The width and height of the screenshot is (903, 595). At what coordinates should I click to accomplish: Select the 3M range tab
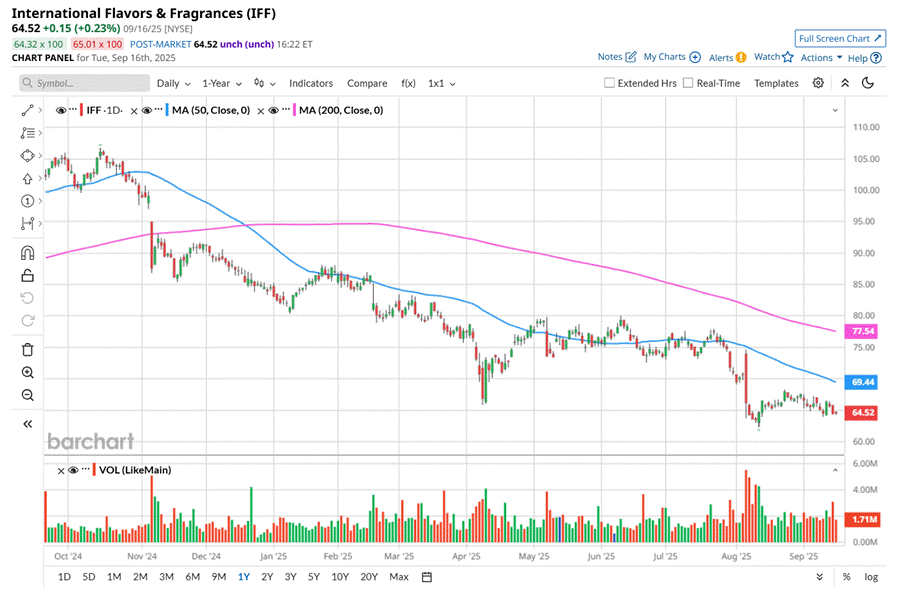(x=166, y=577)
